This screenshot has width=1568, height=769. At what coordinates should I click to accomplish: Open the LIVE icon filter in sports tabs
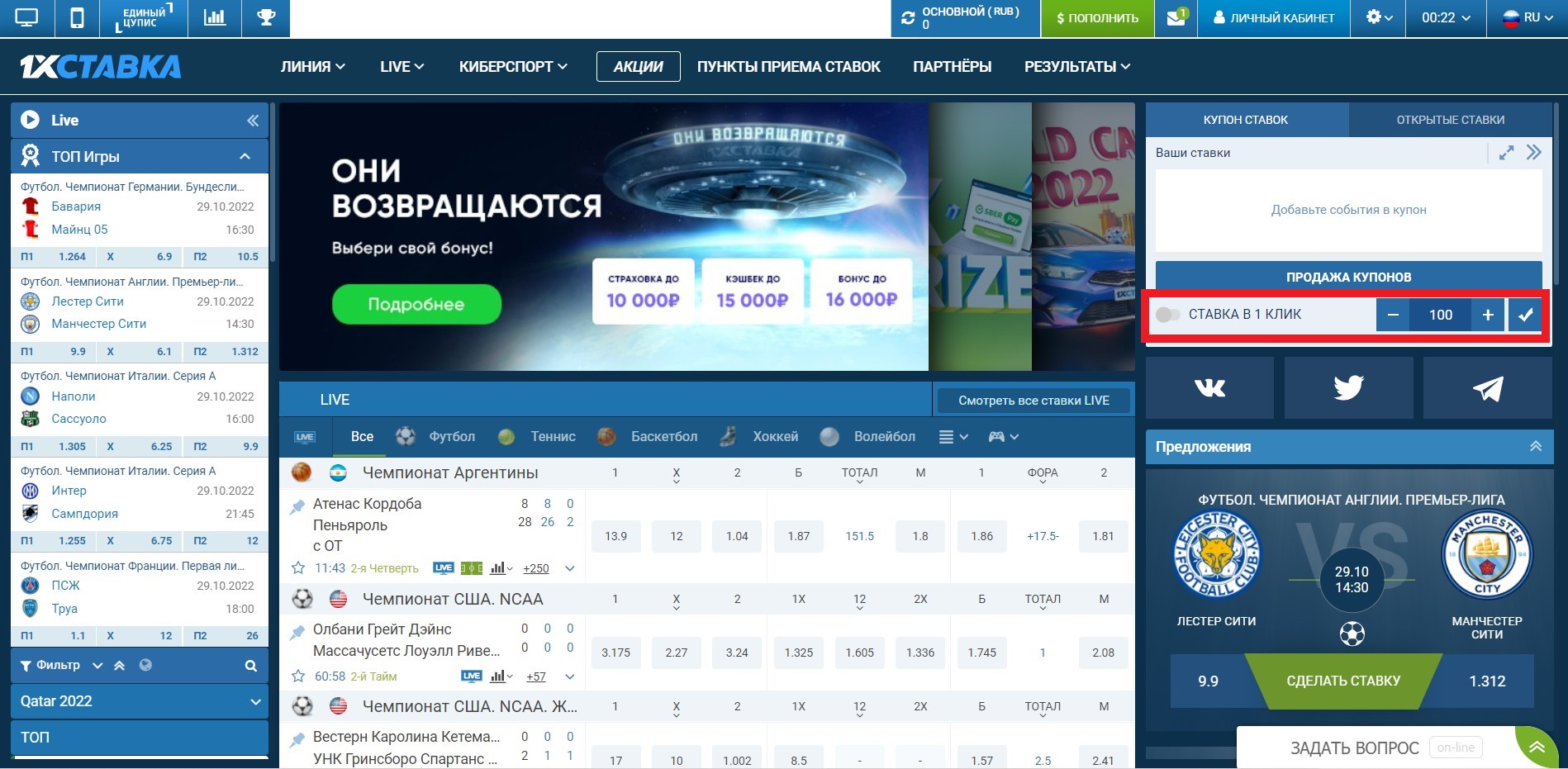coord(305,437)
